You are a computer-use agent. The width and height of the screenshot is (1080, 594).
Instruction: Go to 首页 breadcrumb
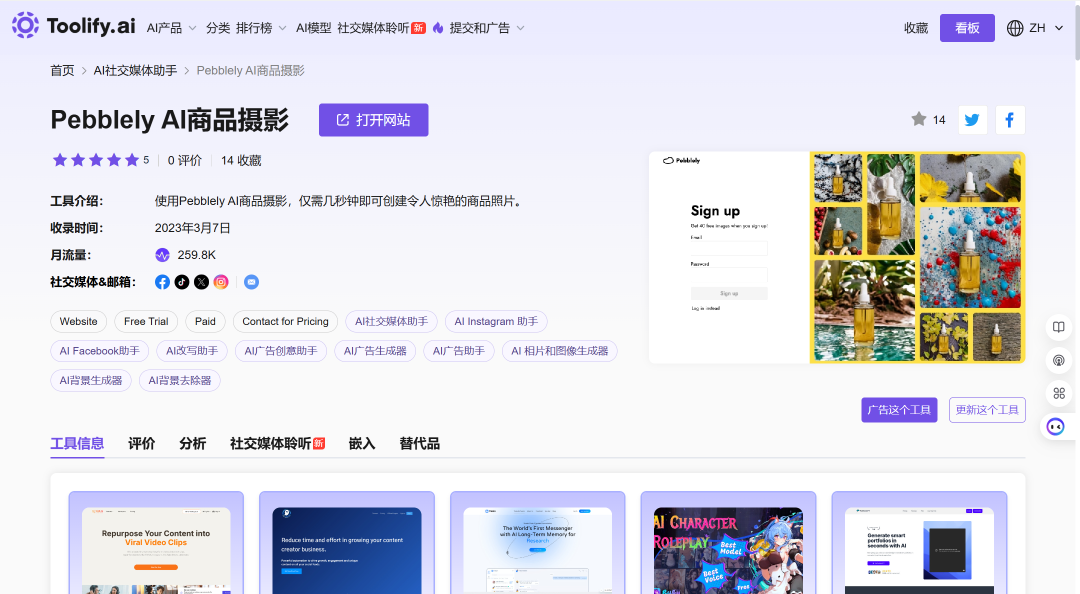coord(62,70)
